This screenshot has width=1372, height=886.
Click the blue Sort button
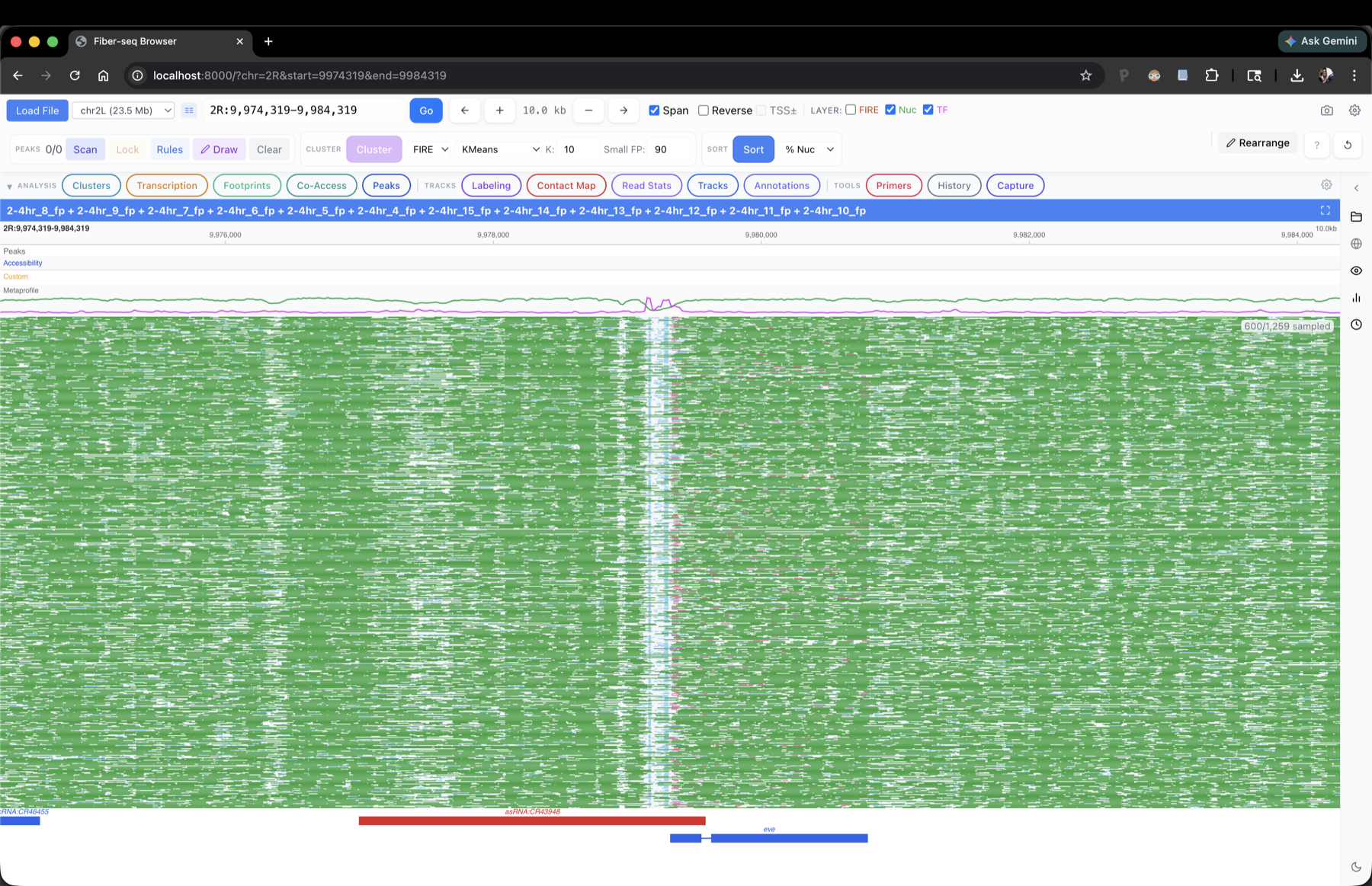tap(754, 149)
